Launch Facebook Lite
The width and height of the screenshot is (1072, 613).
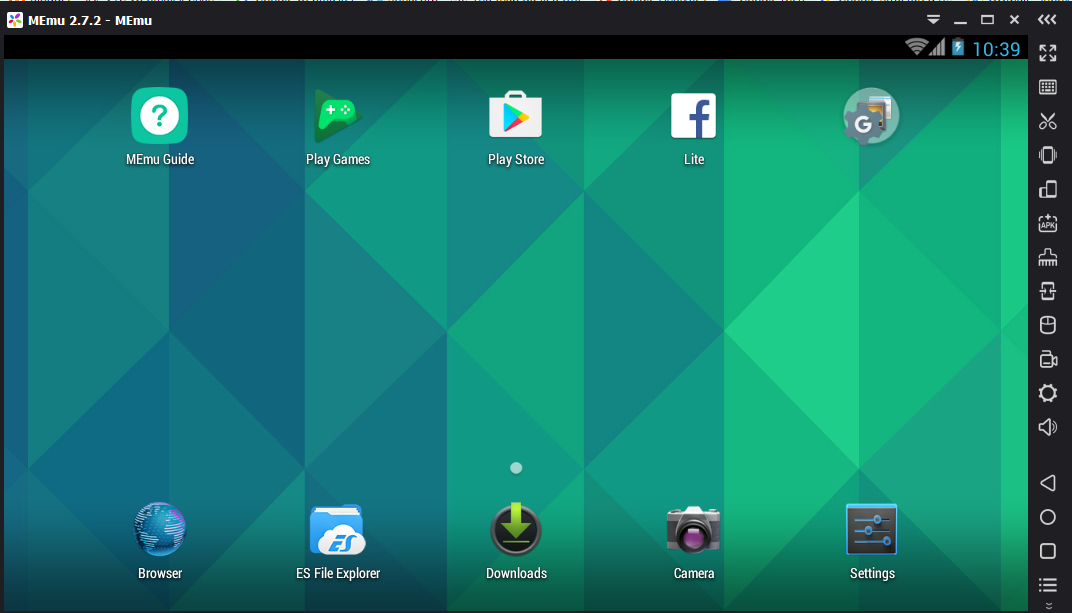(x=693, y=115)
